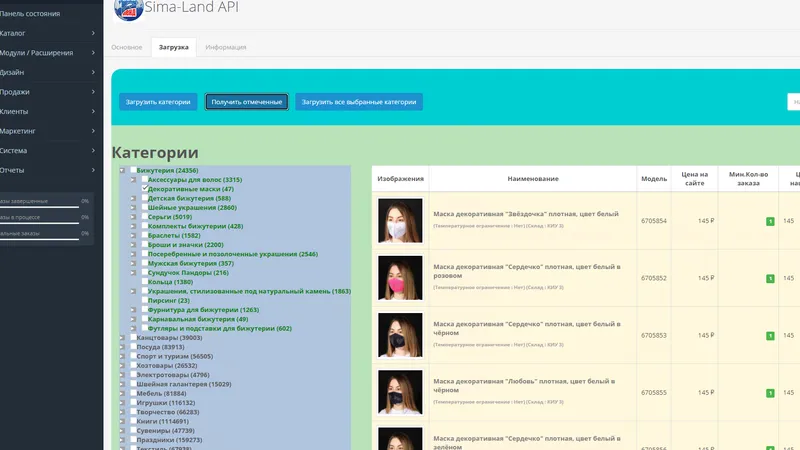Click green quantity badge for model 6705855
Viewport: 800px width, 450px height.
click(770, 392)
